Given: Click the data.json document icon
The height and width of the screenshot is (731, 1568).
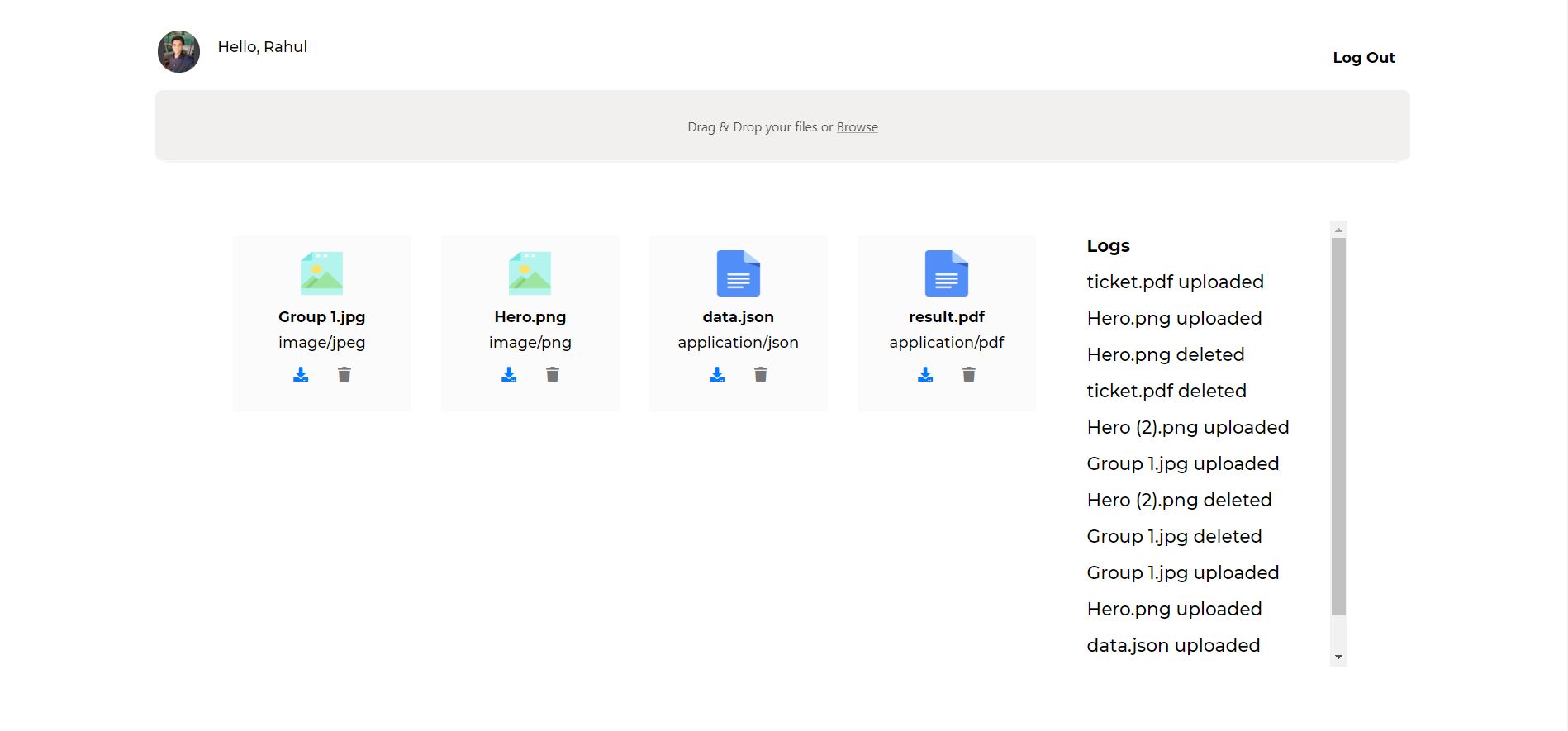Looking at the screenshot, I should [739, 273].
